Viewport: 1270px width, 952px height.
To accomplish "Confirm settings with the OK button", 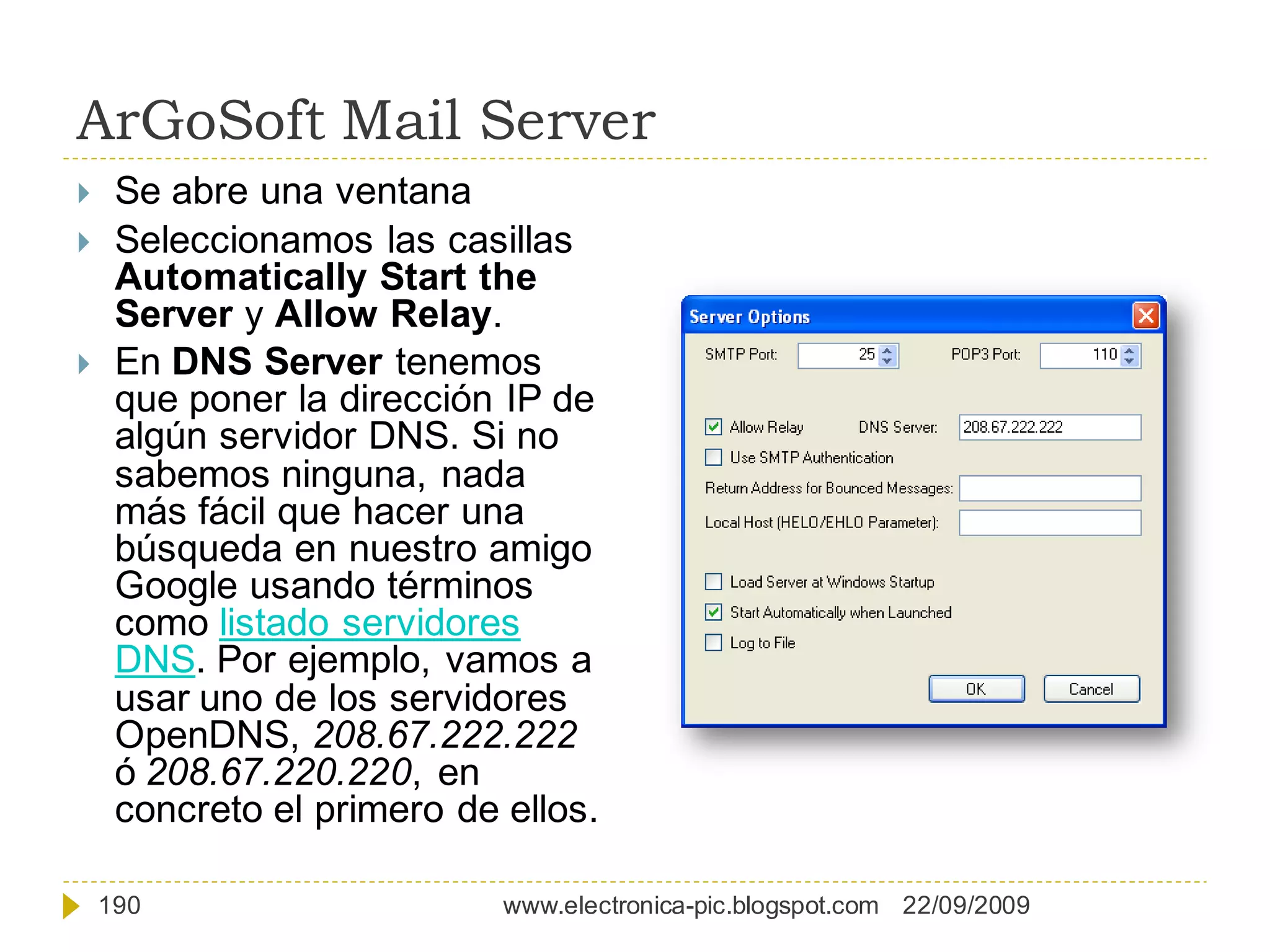I will tap(976, 689).
